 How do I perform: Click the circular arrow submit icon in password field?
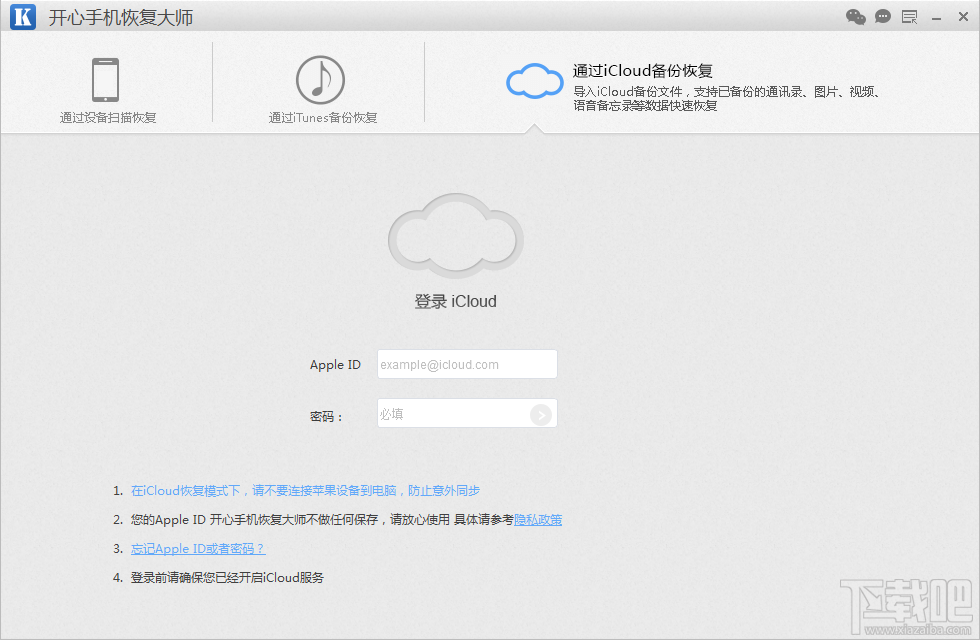541,413
